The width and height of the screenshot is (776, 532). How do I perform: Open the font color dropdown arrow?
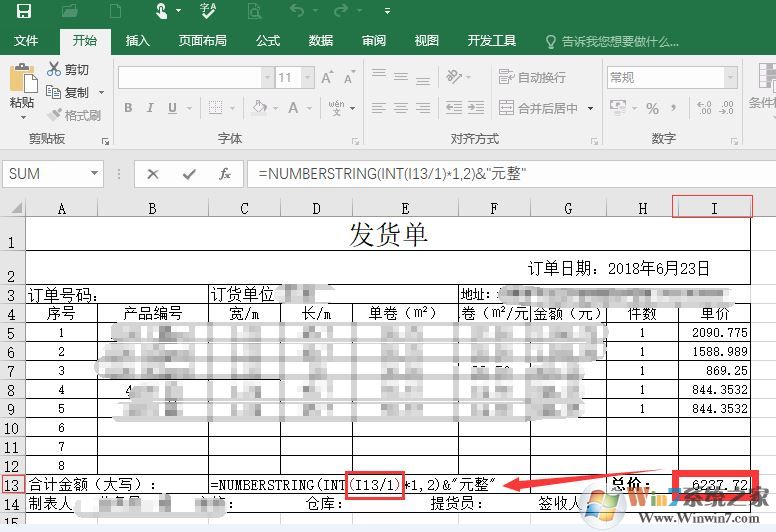pos(309,108)
